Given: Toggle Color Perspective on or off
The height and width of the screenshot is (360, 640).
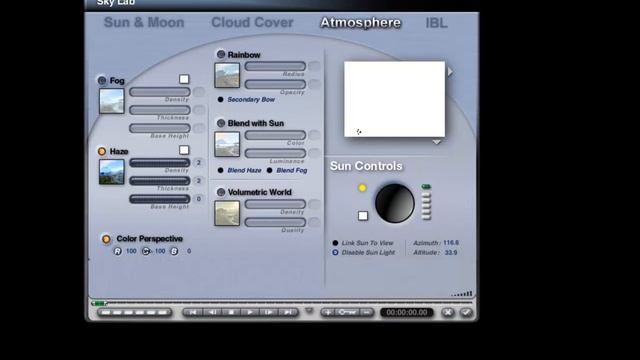Looking at the screenshot, I should 106,239.
